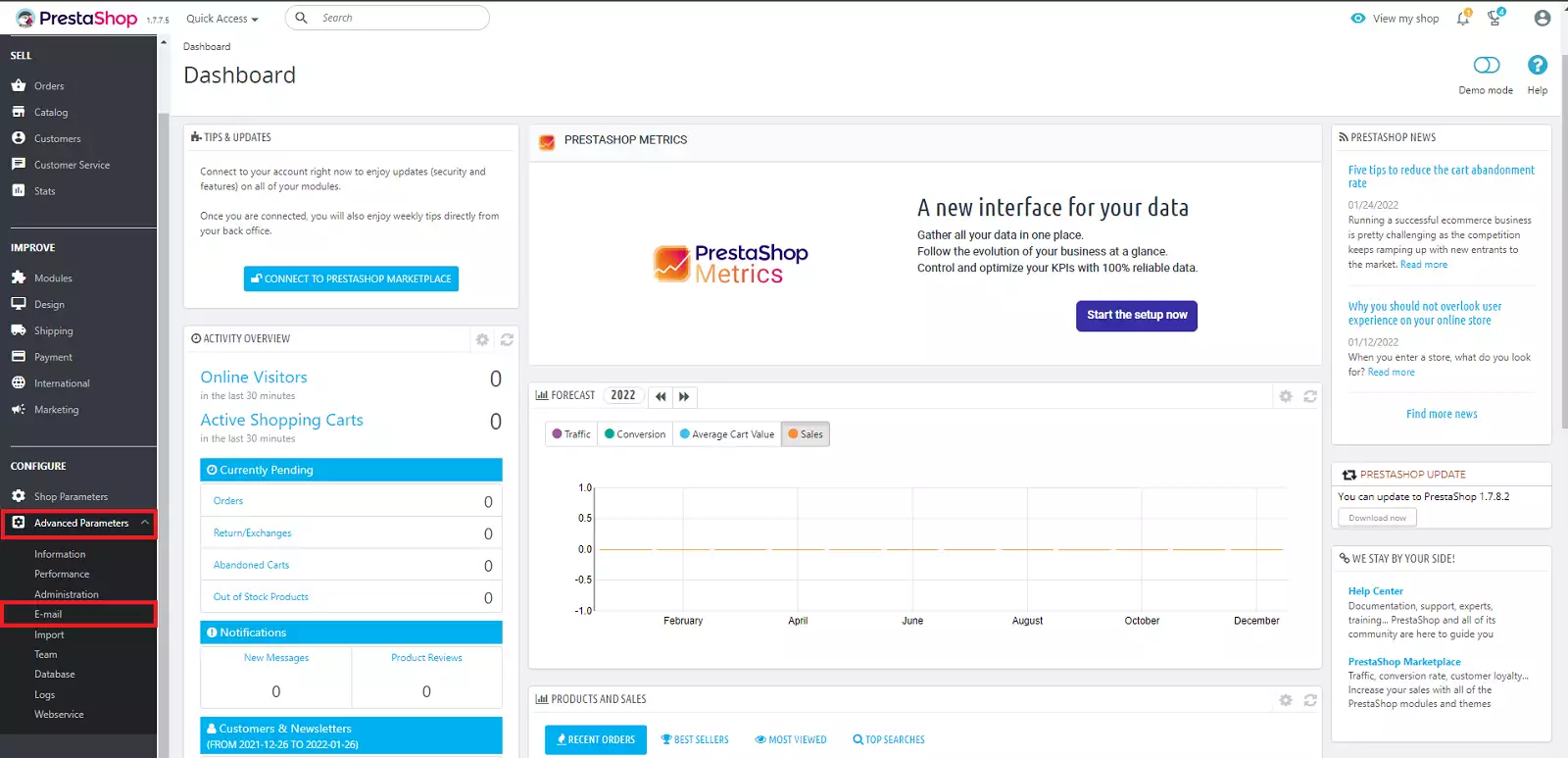The image size is (1568, 758).
Task: Click Start the setup now button
Action: (x=1136, y=316)
